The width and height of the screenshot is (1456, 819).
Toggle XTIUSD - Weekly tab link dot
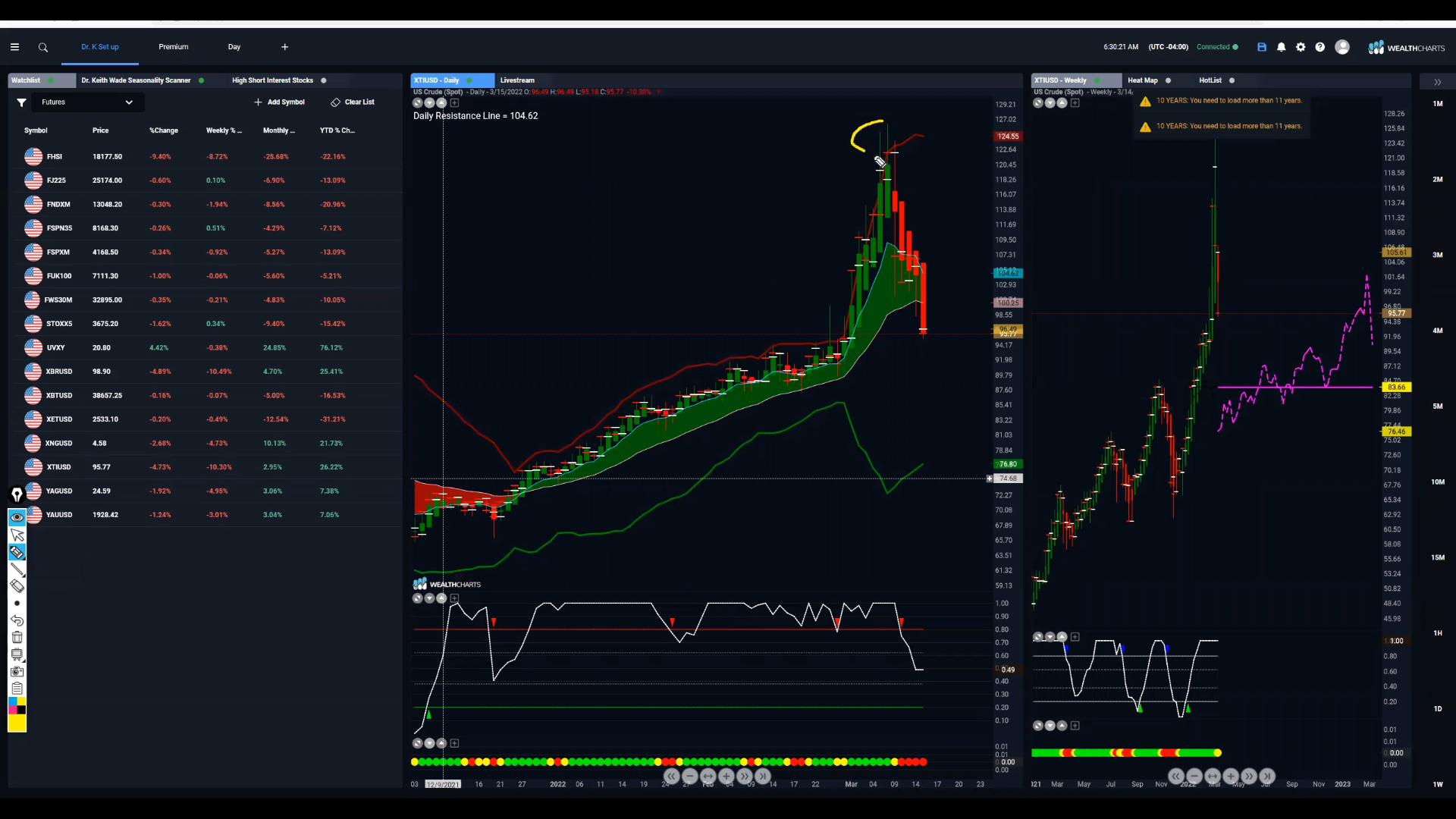1097,80
